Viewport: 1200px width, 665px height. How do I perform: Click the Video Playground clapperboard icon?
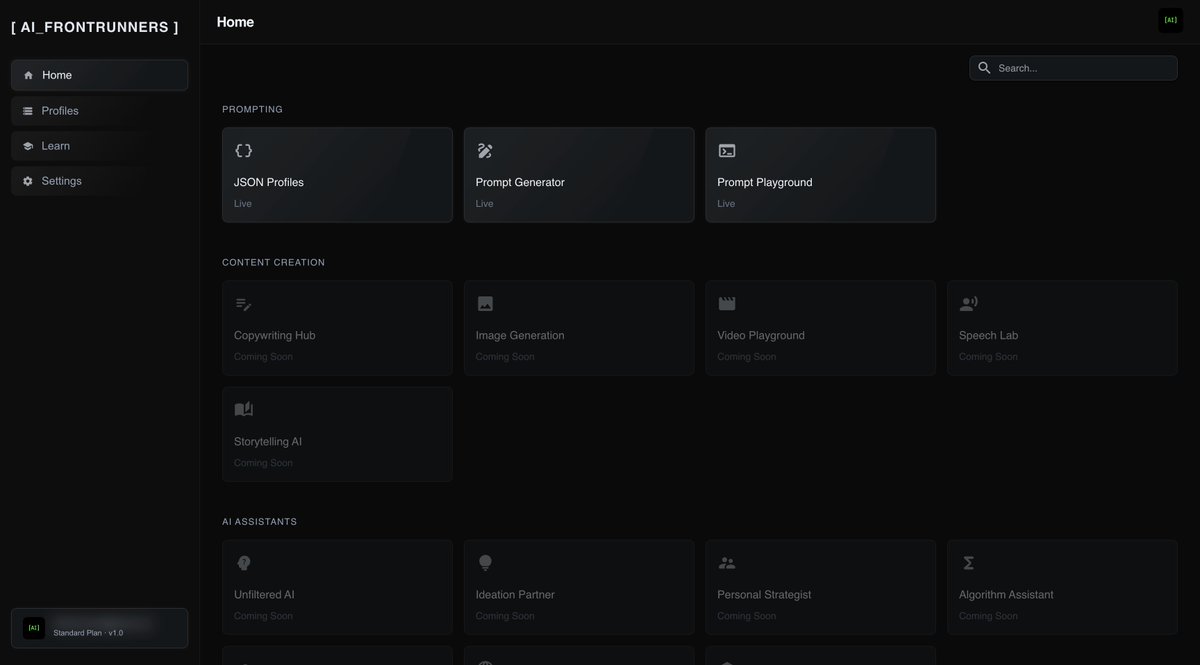(727, 304)
